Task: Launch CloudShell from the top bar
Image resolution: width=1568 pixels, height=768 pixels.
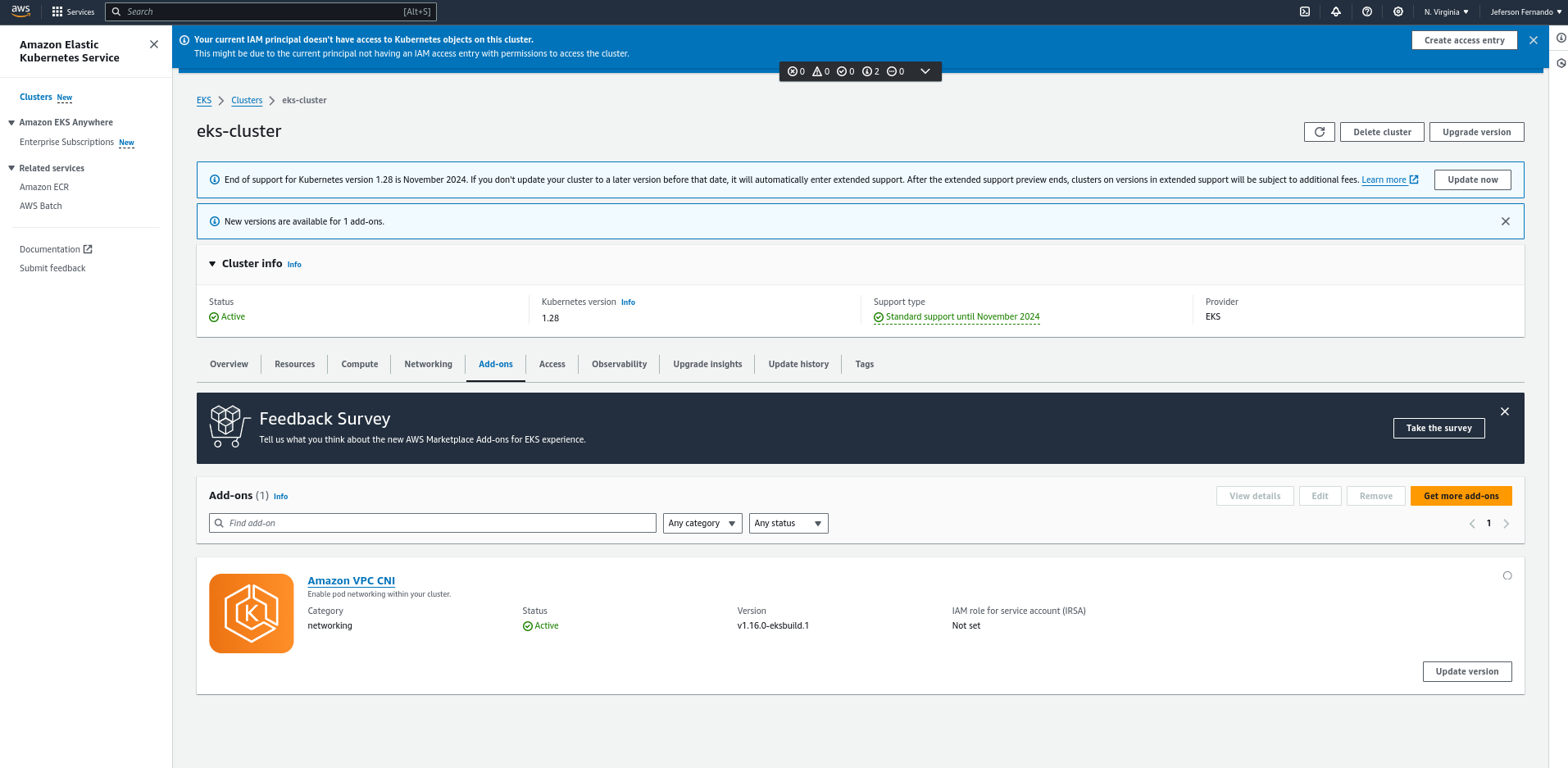Action: (1305, 11)
